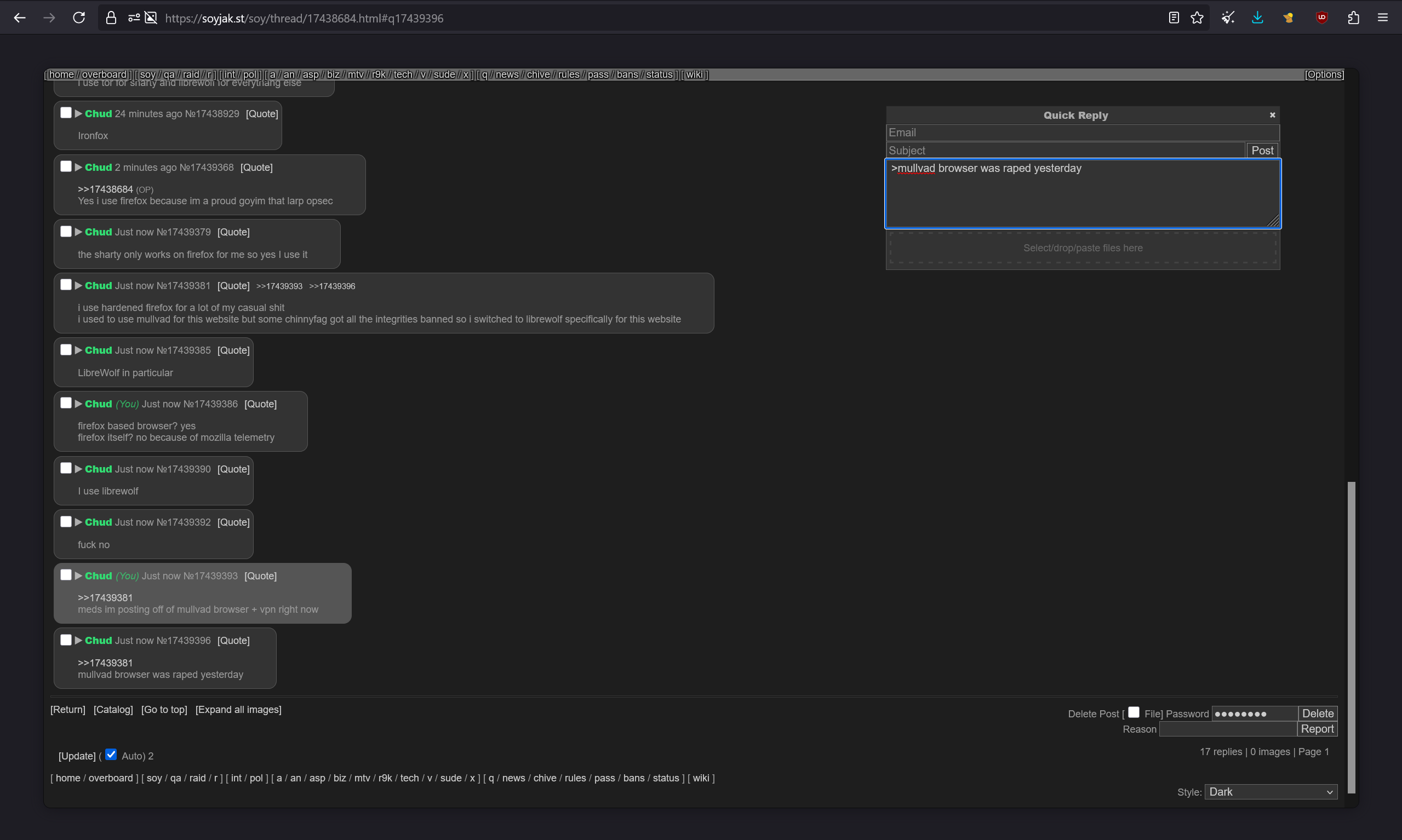Open site security padlock info
The height and width of the screenshot is (840, 1402).
pyautogui.click(x=111, y=18)
